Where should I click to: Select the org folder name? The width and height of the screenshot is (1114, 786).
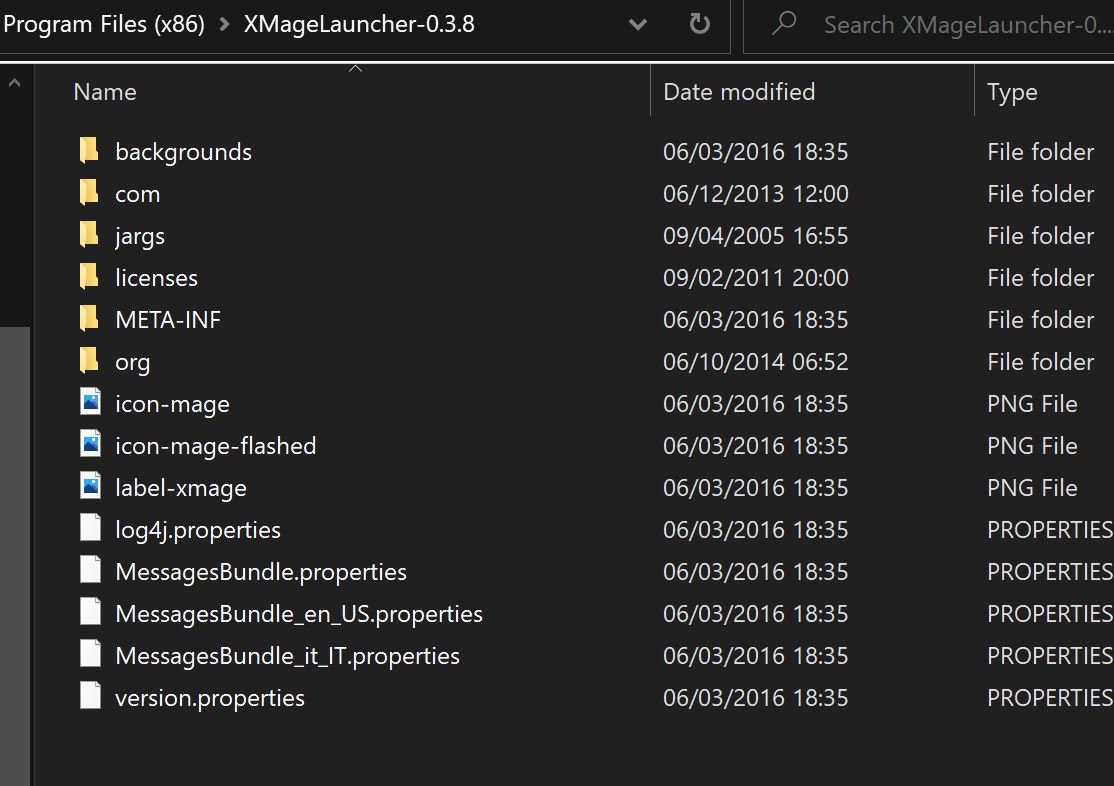point(133,363)
